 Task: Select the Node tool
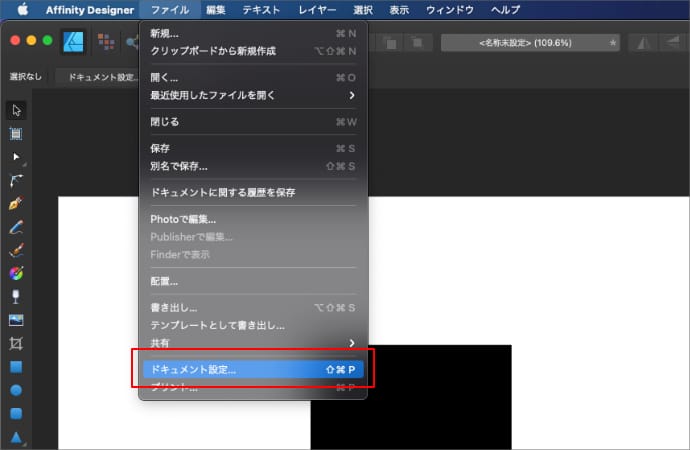click(x=16, y=158)
